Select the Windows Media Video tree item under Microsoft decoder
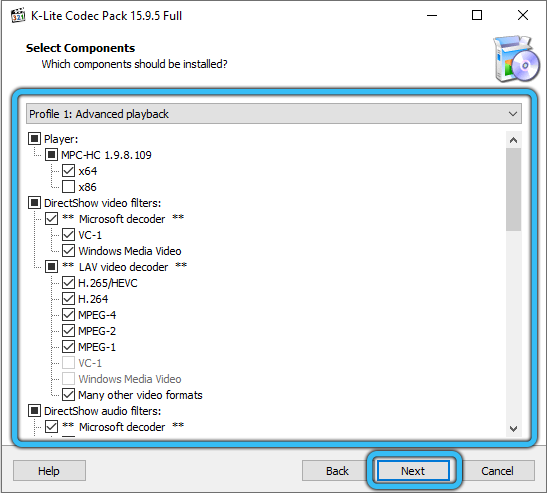This screenshot has height=493, width=547. pyautogui.click(x=130, y=251)
